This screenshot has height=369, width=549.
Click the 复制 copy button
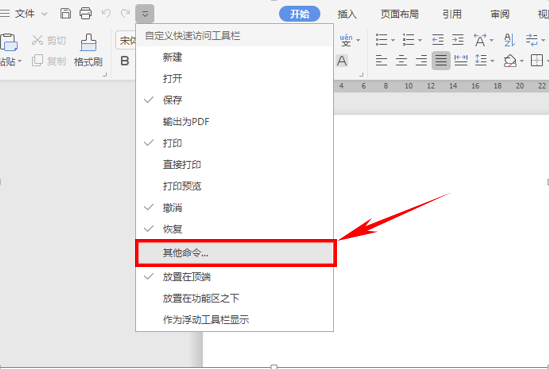(49, 61)
